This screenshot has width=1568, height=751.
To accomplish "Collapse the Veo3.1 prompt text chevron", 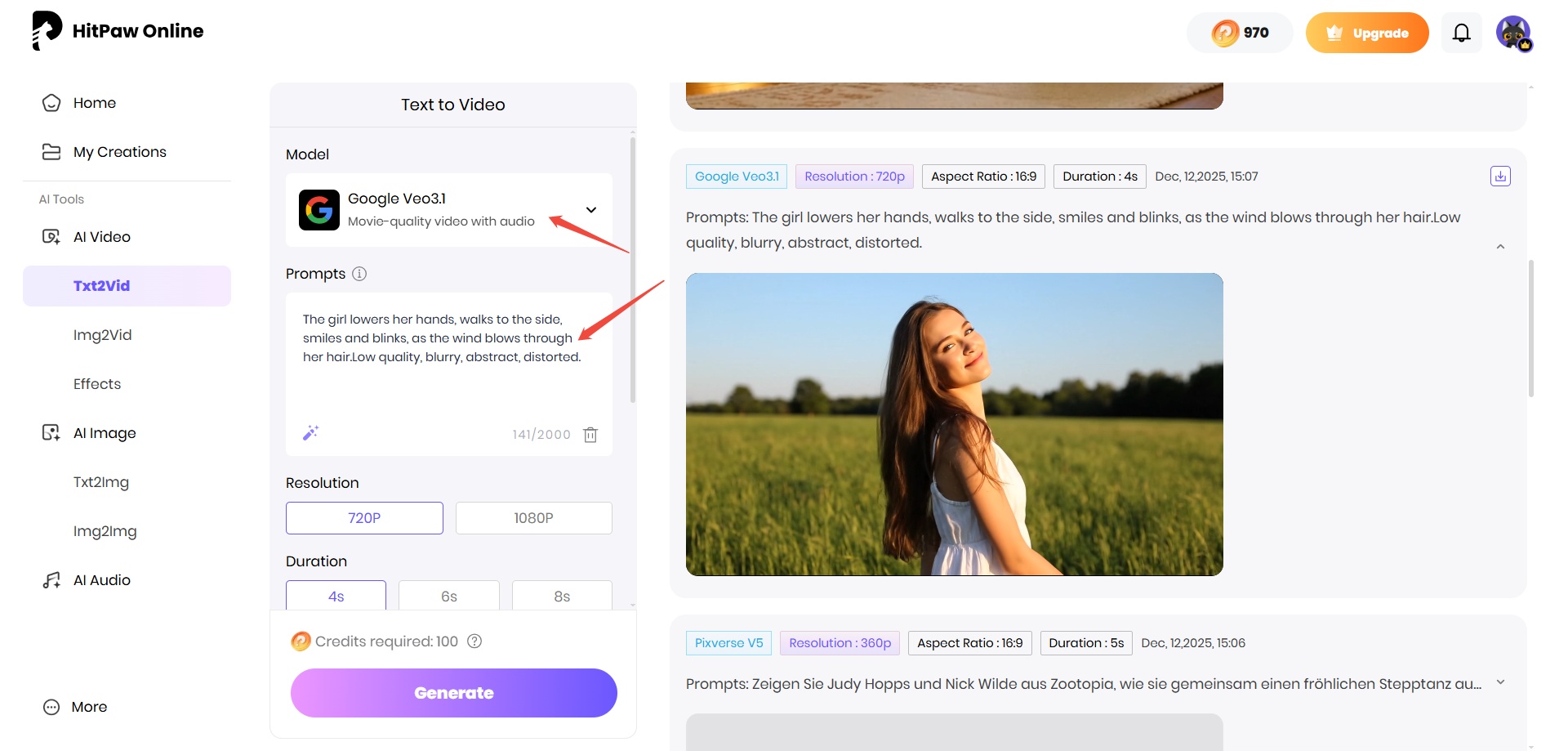I will pyautogui.click(x=1499, y=247).
